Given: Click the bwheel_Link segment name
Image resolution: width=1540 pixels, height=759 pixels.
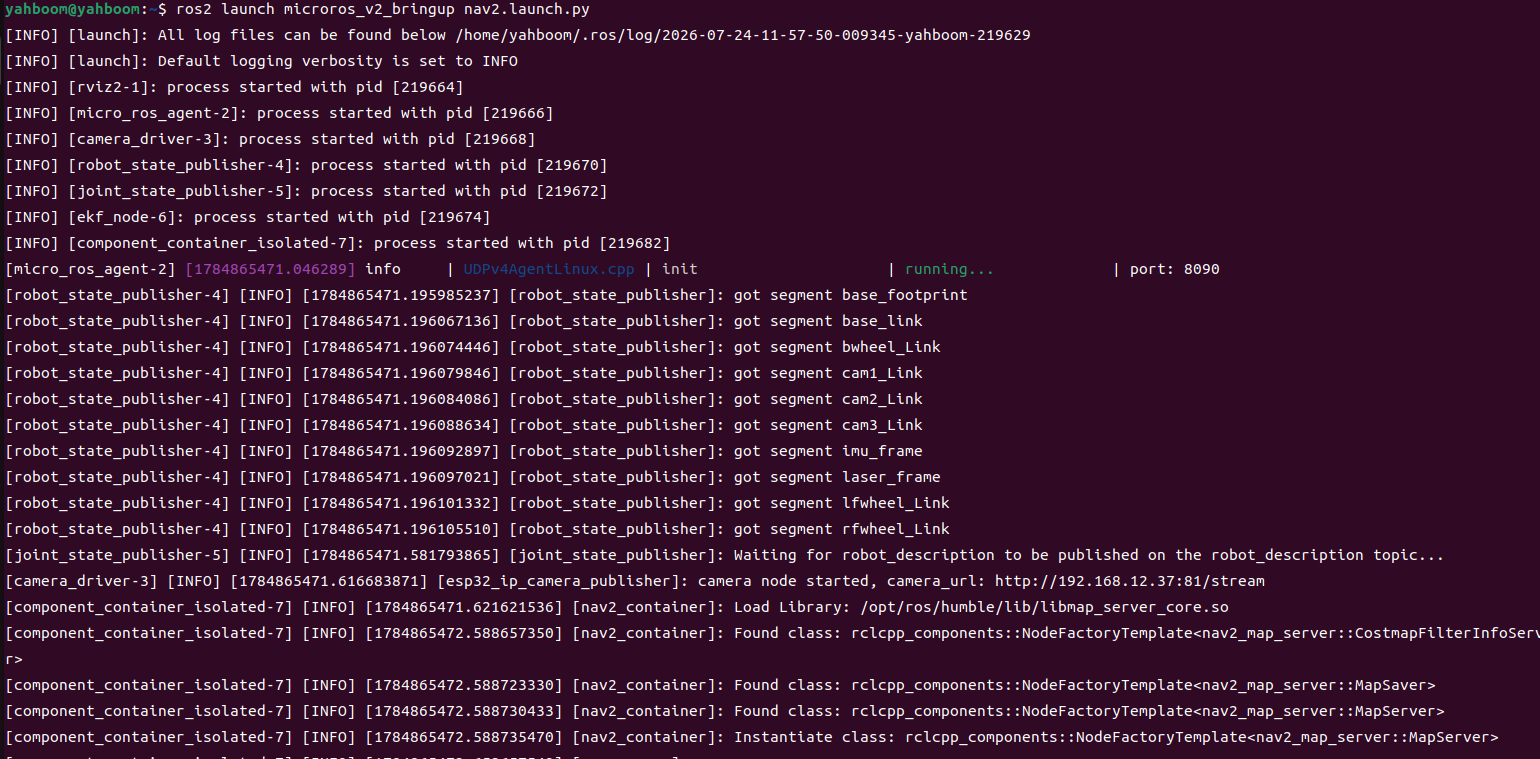Looking at the screenshot, I should (x=891, y=347).
